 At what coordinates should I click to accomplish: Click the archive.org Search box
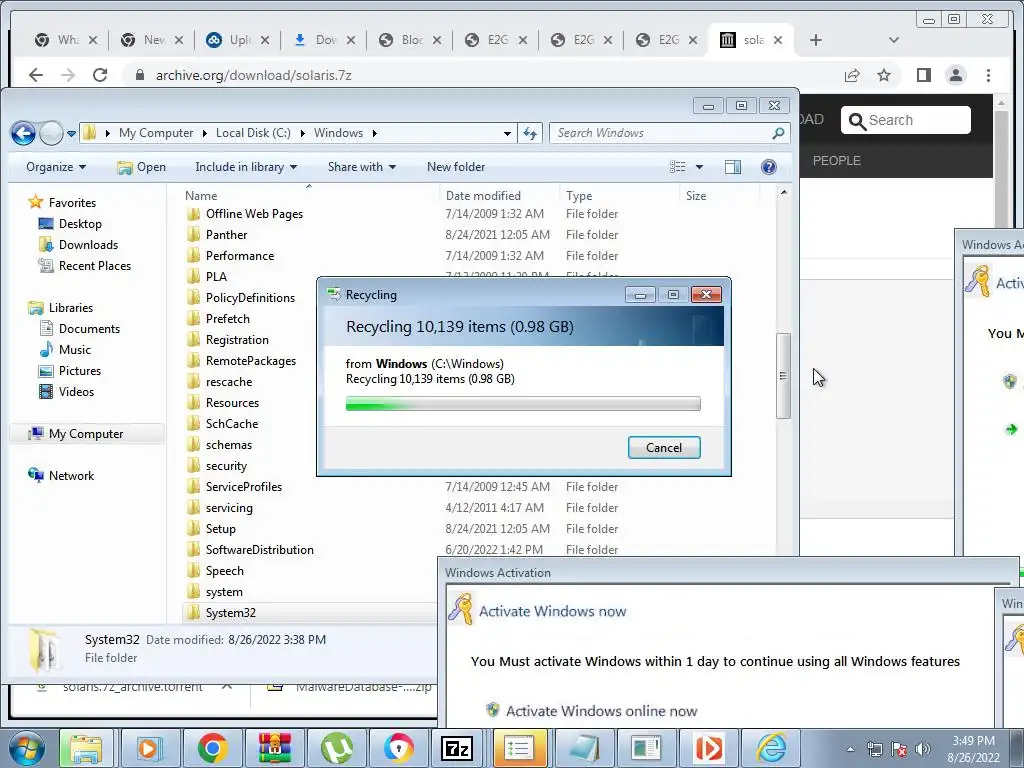[905, 120]
